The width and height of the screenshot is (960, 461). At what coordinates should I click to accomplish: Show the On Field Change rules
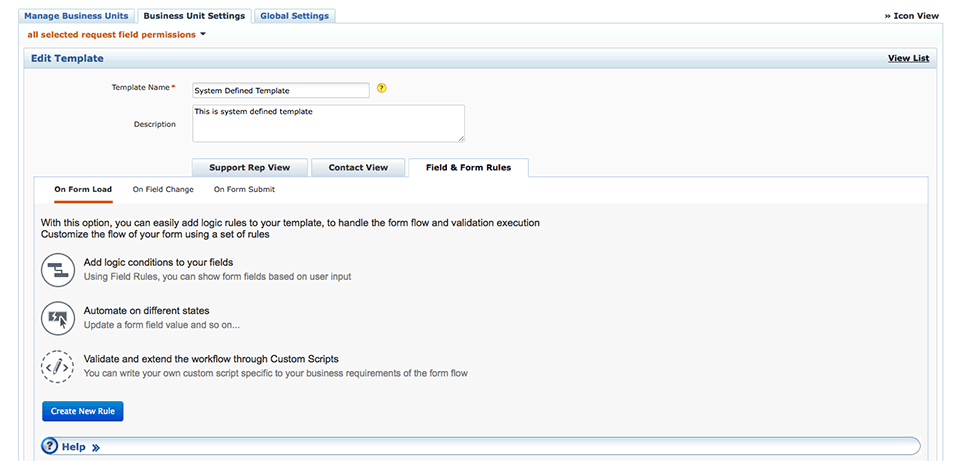pyautogui.click(x=163, y=189)
